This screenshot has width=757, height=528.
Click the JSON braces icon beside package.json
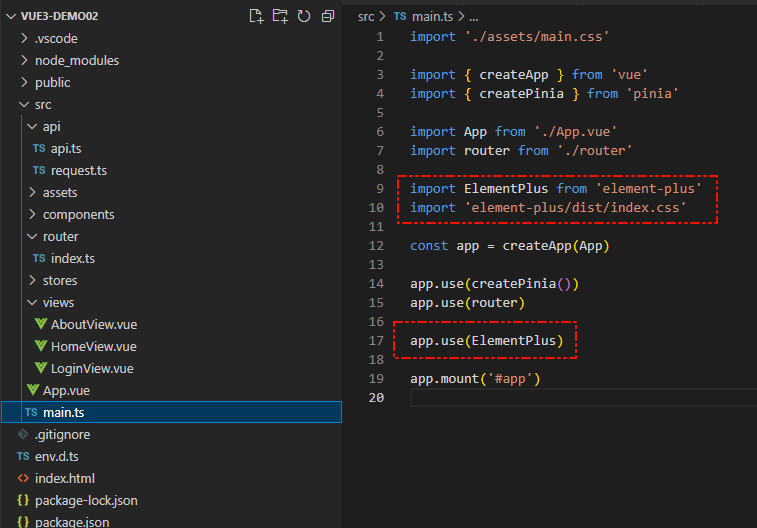23,522
